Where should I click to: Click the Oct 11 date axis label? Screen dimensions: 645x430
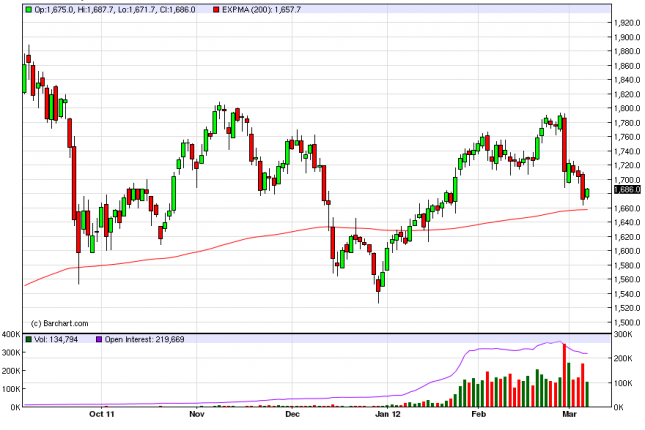(101, 412)
